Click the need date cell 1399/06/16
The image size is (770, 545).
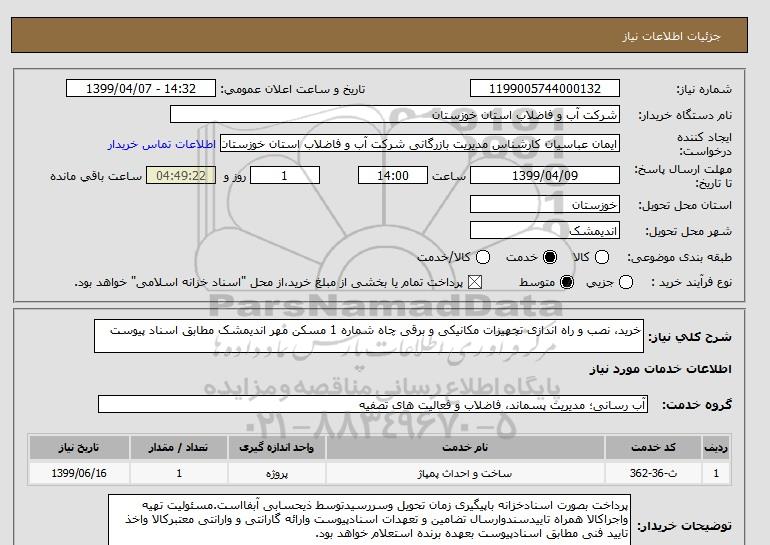[79, 473]
